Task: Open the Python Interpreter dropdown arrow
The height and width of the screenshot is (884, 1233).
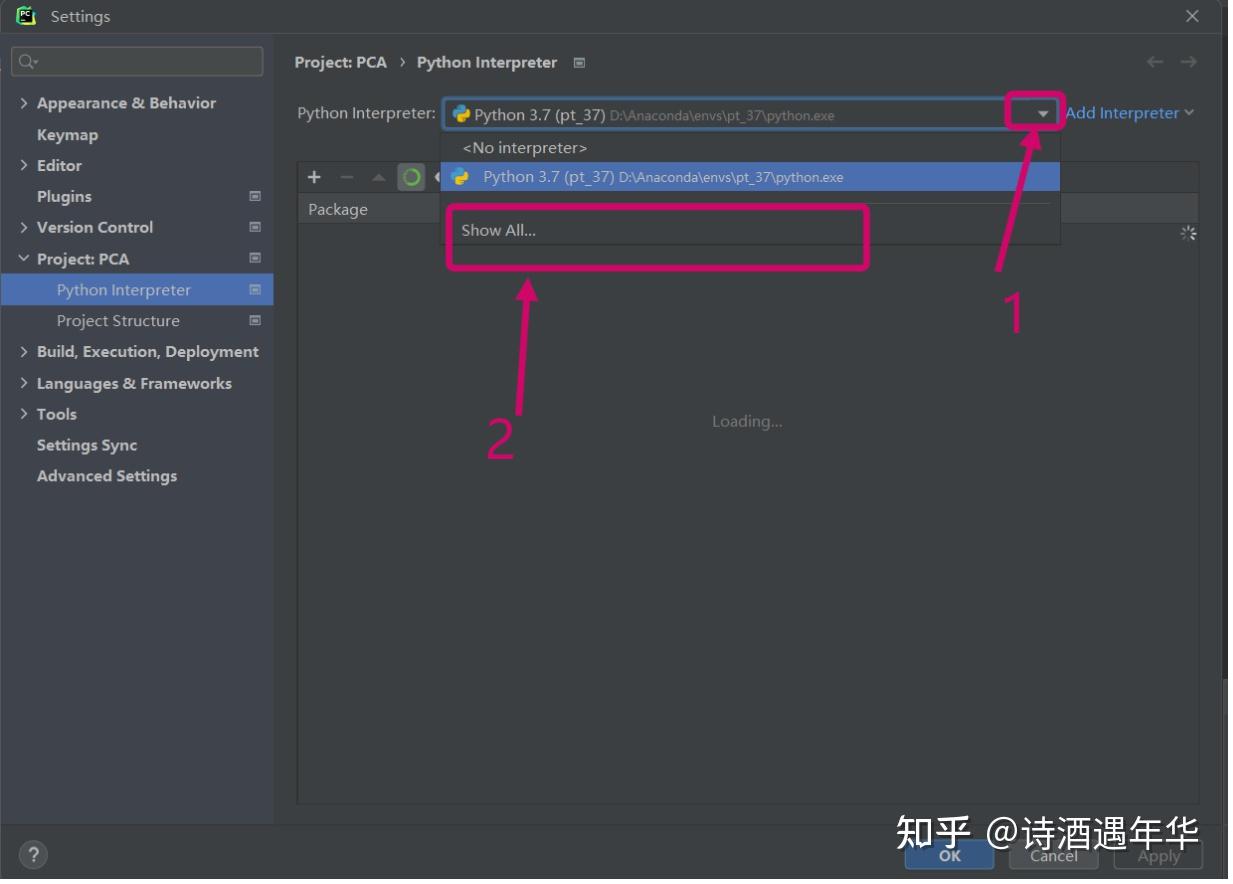Action: pos(1043,114)
